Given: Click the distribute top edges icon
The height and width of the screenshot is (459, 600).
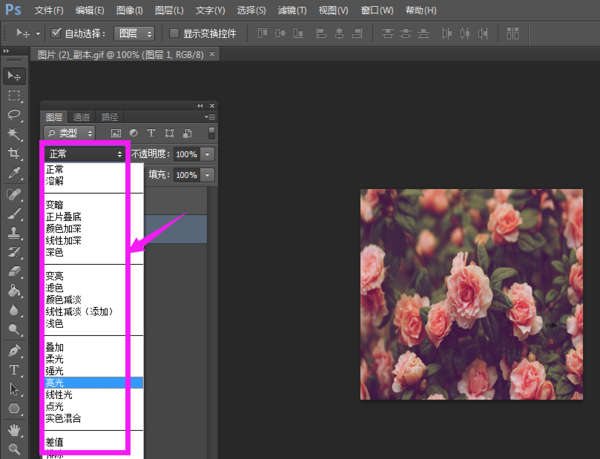Looking at the screenshot, I should [x=387, y=34].
